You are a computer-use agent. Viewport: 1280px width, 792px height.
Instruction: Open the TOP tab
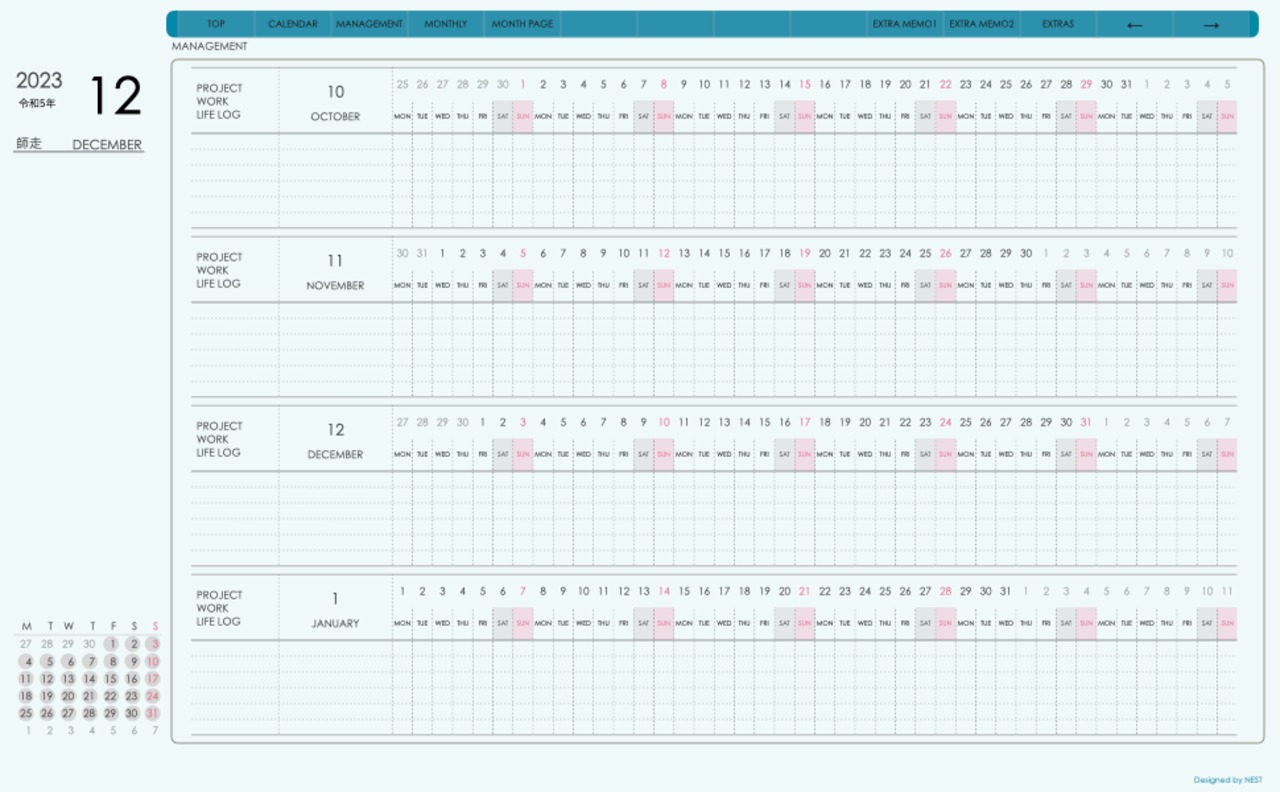[216, 24]
